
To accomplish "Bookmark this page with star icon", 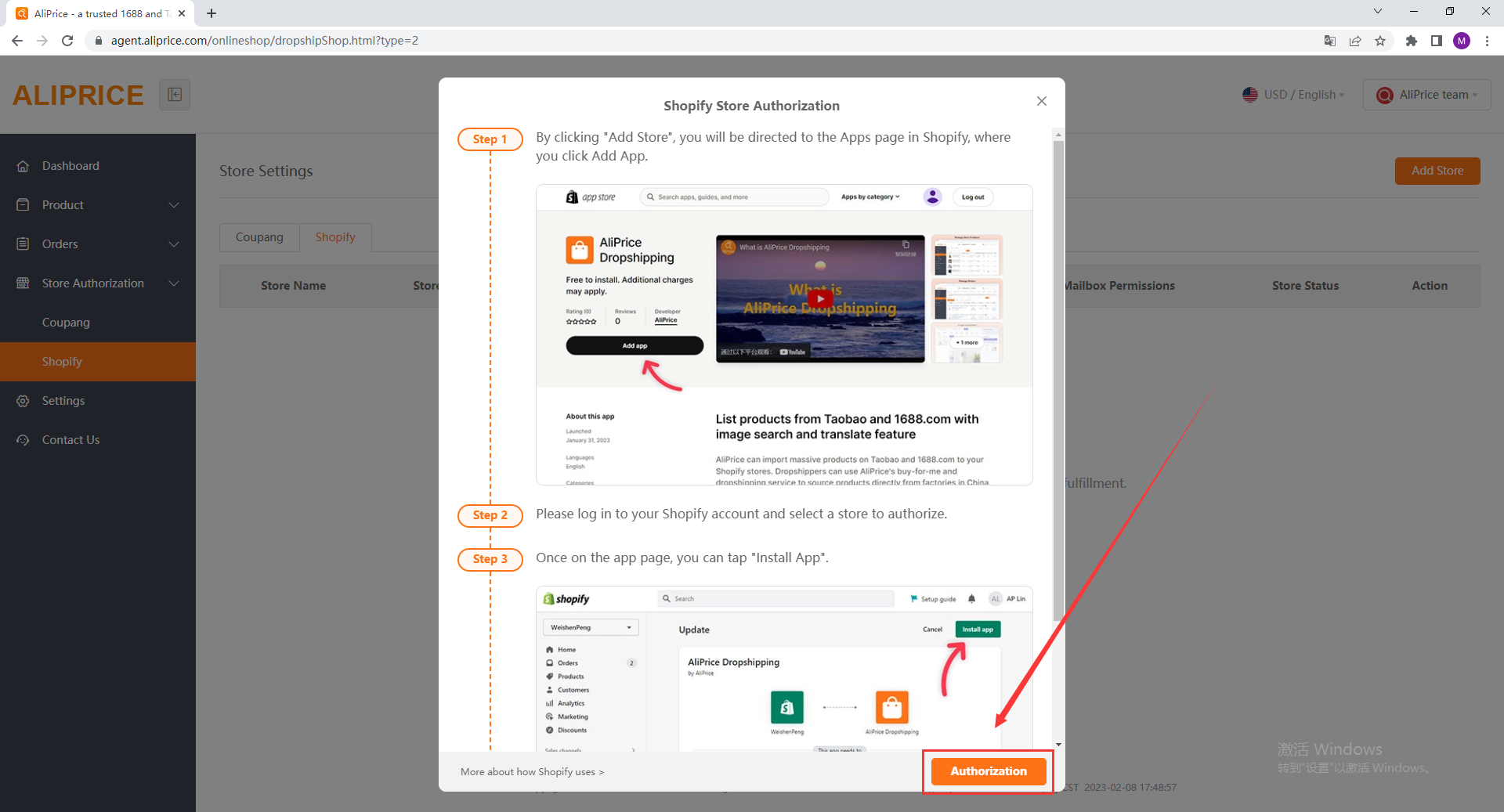I will coord(1380,41).
